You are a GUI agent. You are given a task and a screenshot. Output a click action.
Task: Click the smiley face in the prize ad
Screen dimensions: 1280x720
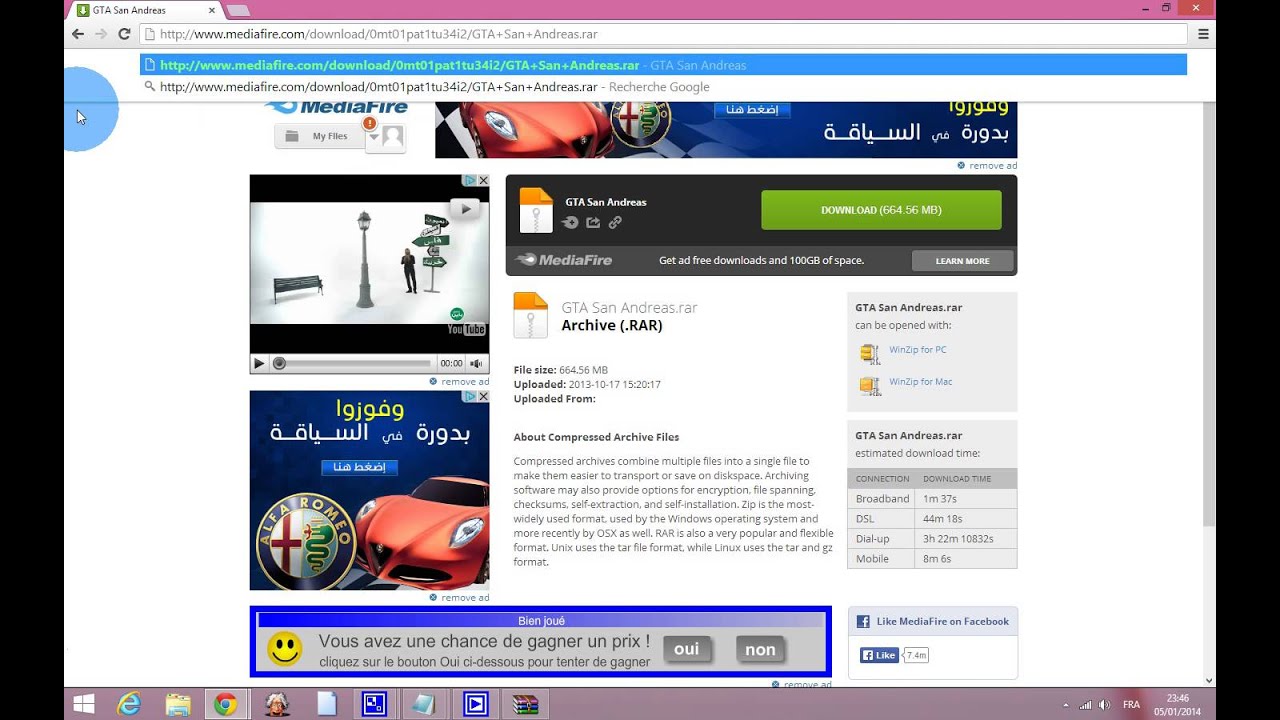[285, 650]
